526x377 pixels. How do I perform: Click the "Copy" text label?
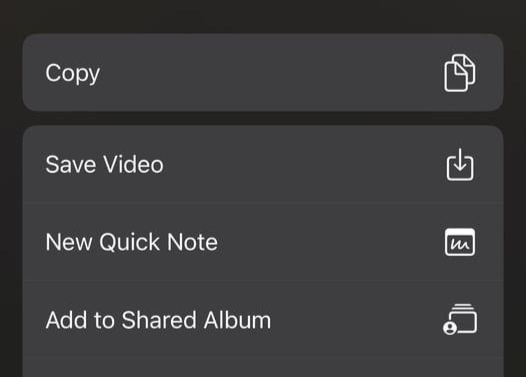72,73
